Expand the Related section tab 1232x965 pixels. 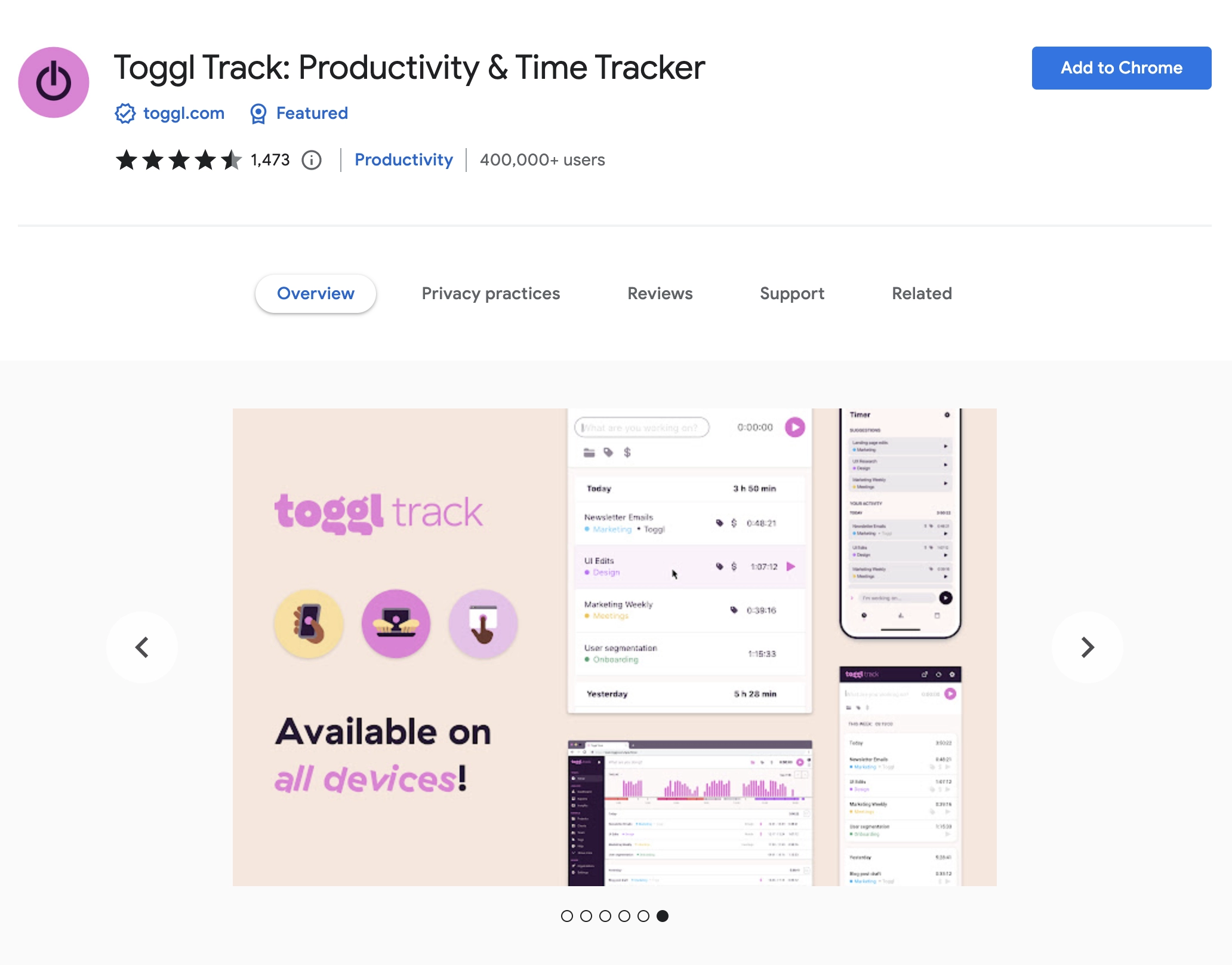click(x=921, y=293)
